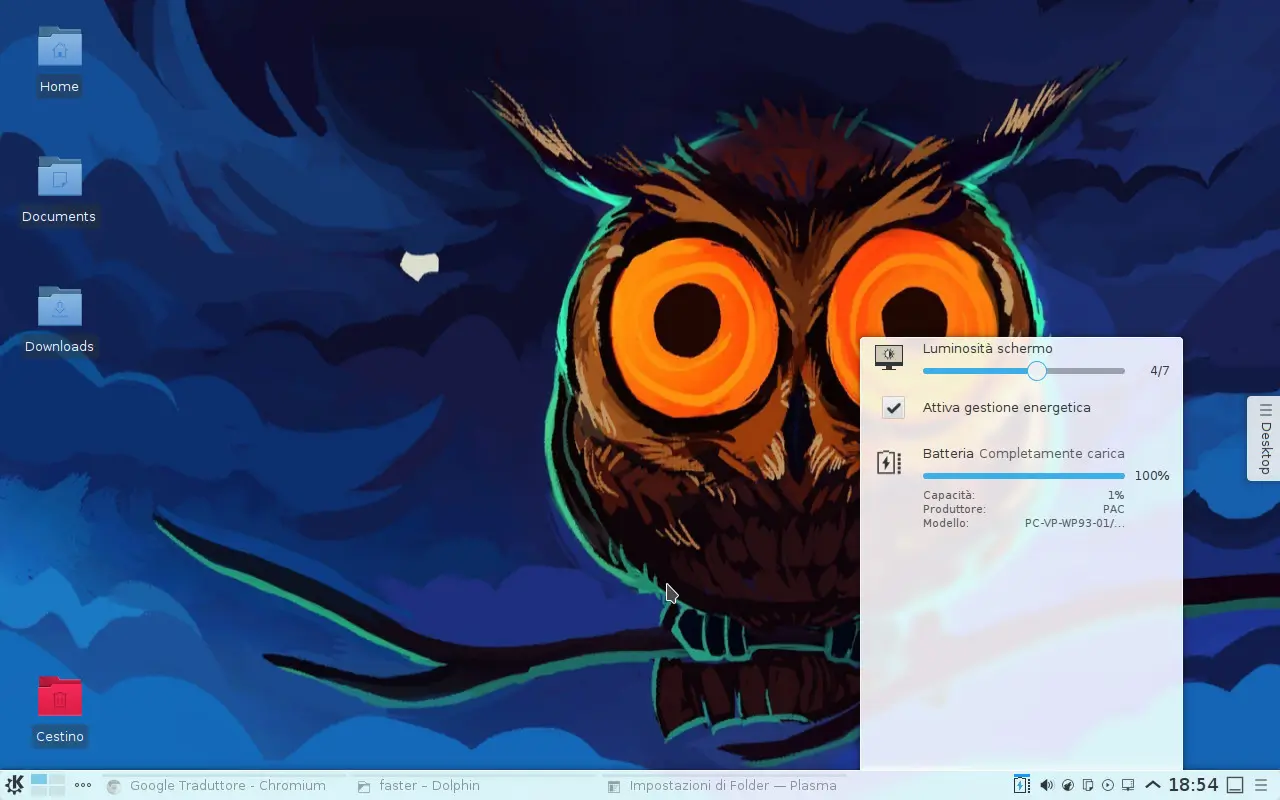Viewport: 1280px width, 800px height.
Task: Click the show desktop icon in panel
Action: [x=1235, y=785]
